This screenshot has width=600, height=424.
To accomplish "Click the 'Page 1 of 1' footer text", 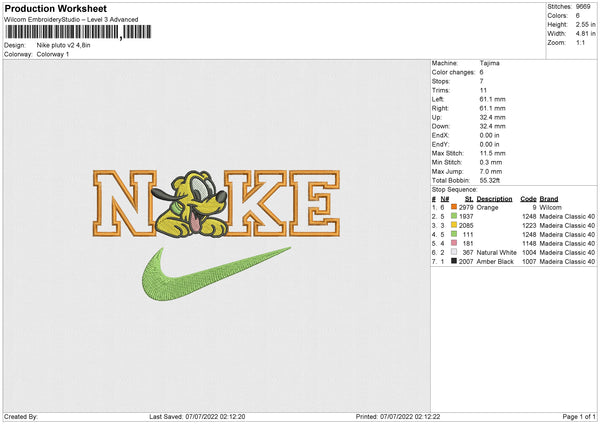I will click(579, 416).
